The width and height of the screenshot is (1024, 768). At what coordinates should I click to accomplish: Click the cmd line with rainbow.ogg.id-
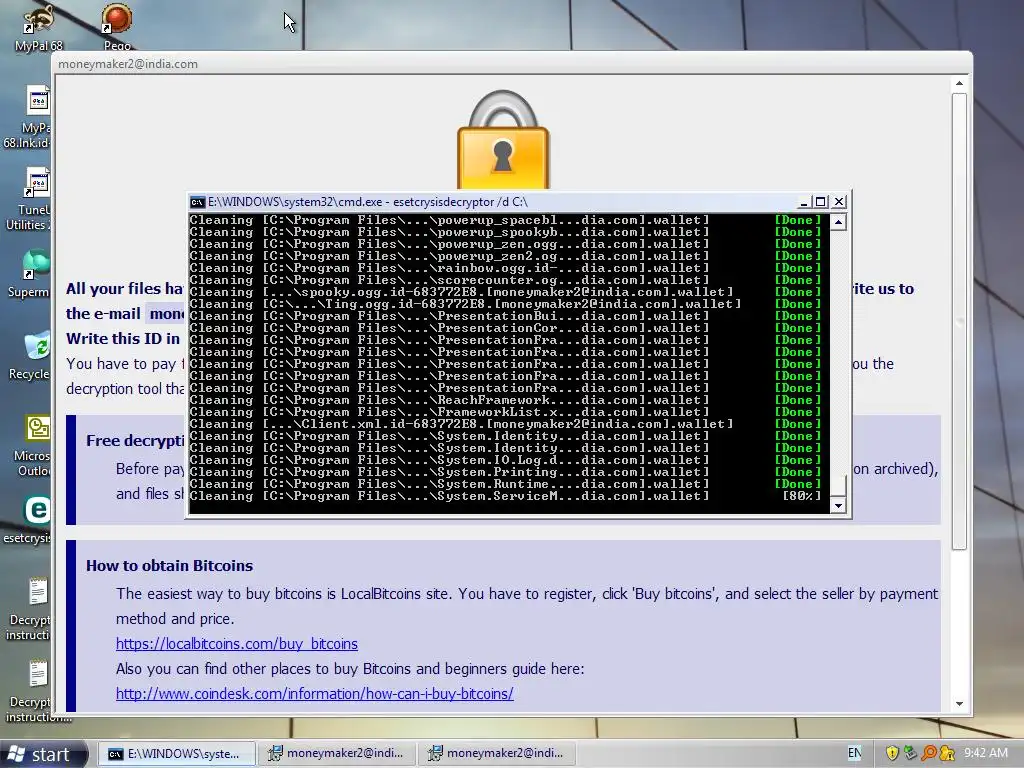click(x=449, y=268)
